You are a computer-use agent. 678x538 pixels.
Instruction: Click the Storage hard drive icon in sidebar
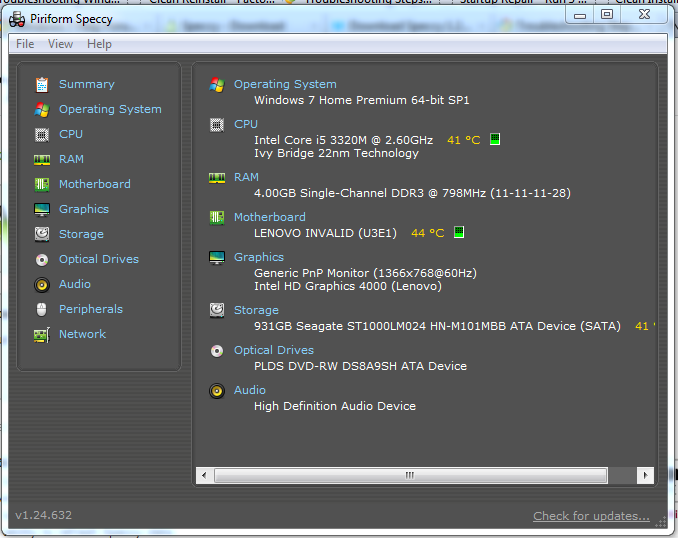tap(42, 234)
